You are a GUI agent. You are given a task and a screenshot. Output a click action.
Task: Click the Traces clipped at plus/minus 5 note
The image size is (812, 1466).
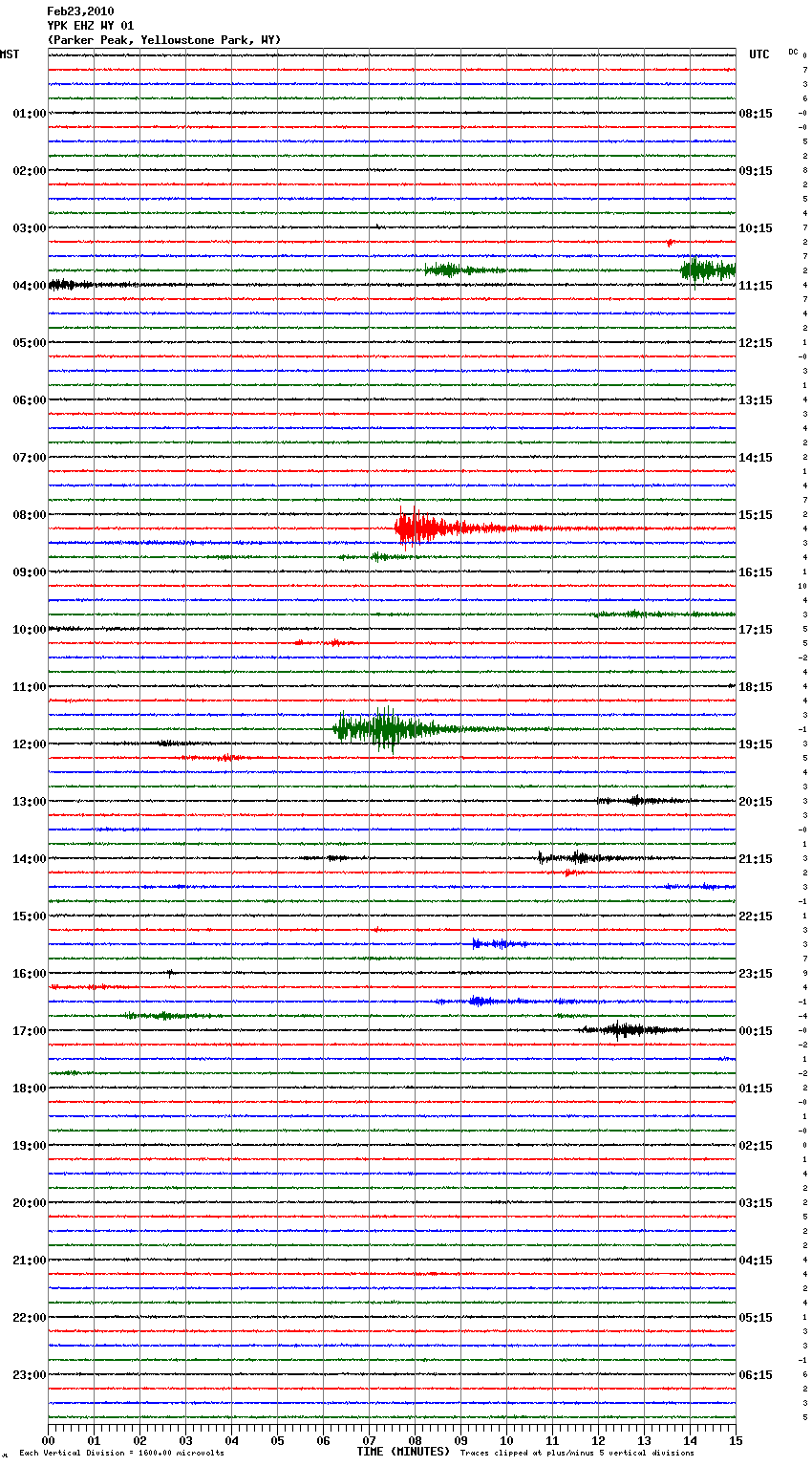point(577,1454)
